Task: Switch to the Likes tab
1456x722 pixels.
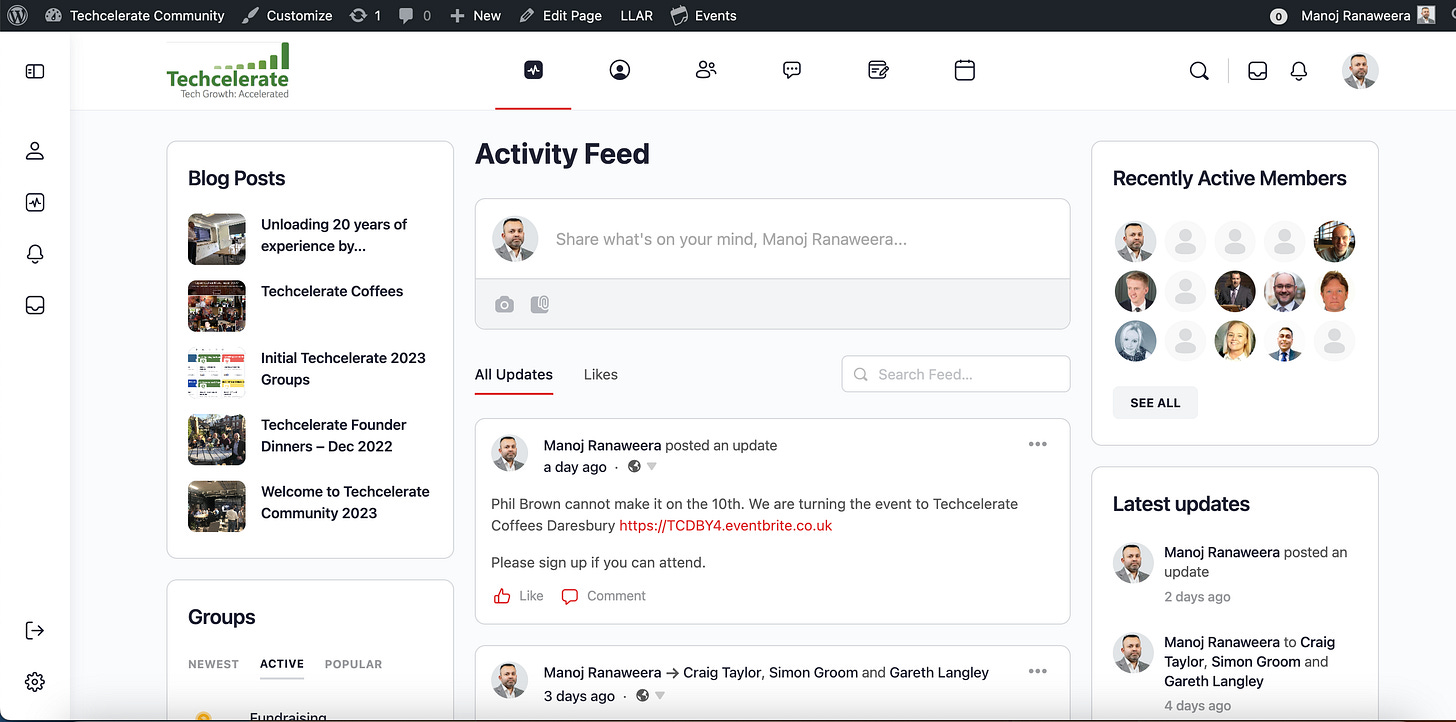Action: [x=601, y=374]
